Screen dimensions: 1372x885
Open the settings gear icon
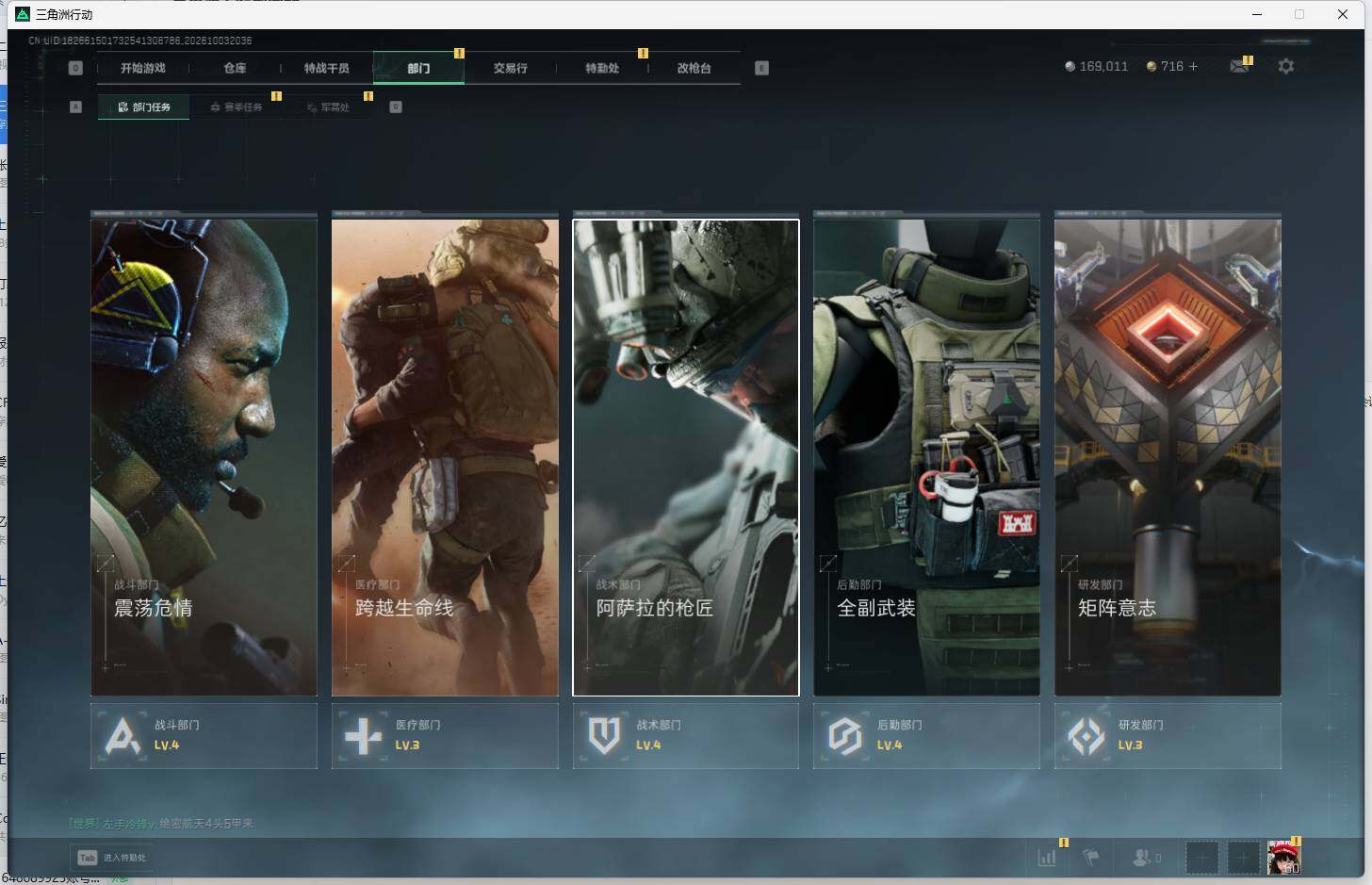click(1285, 66)
